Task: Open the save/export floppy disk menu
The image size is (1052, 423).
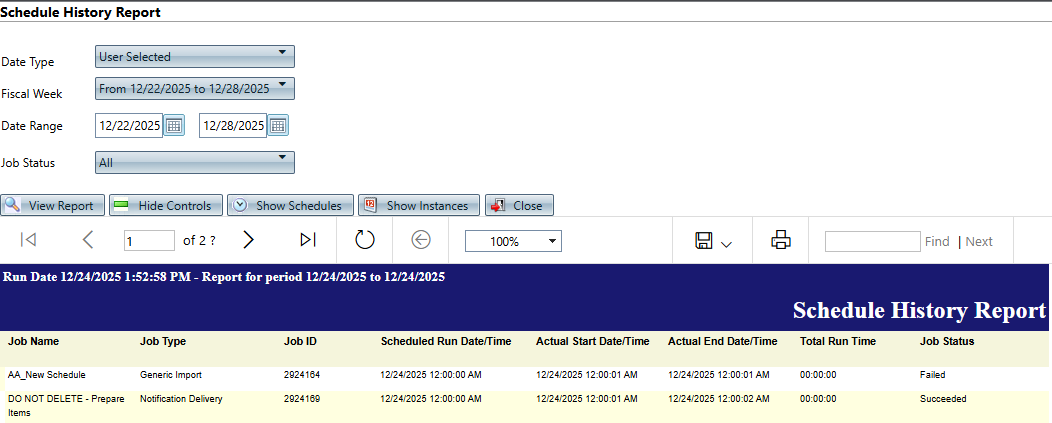Action: [x=712, y=241]
